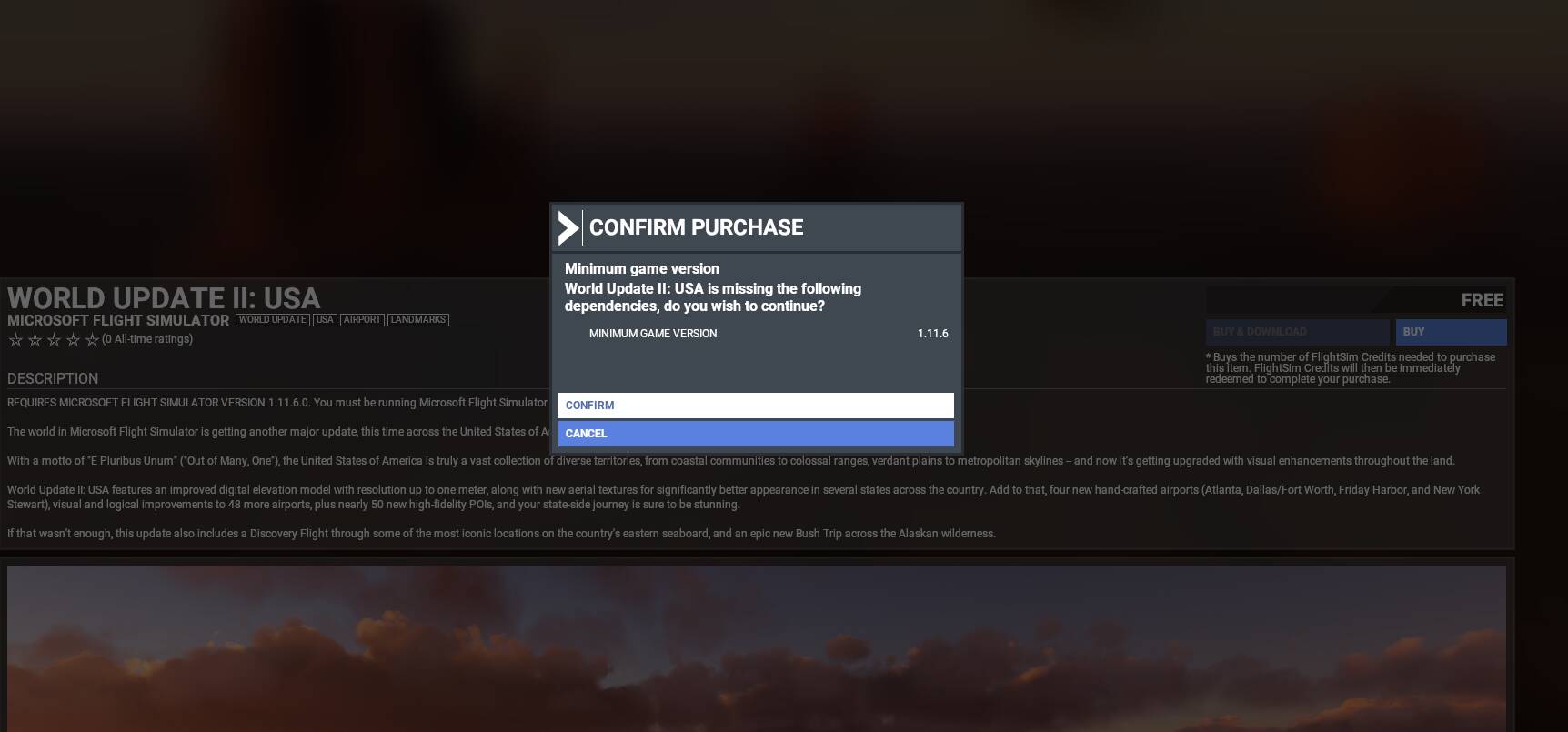Image resolution: width=1568 pixels, height=732 pixels.
Task: Click the Buy button
Action: point(1452,332)
